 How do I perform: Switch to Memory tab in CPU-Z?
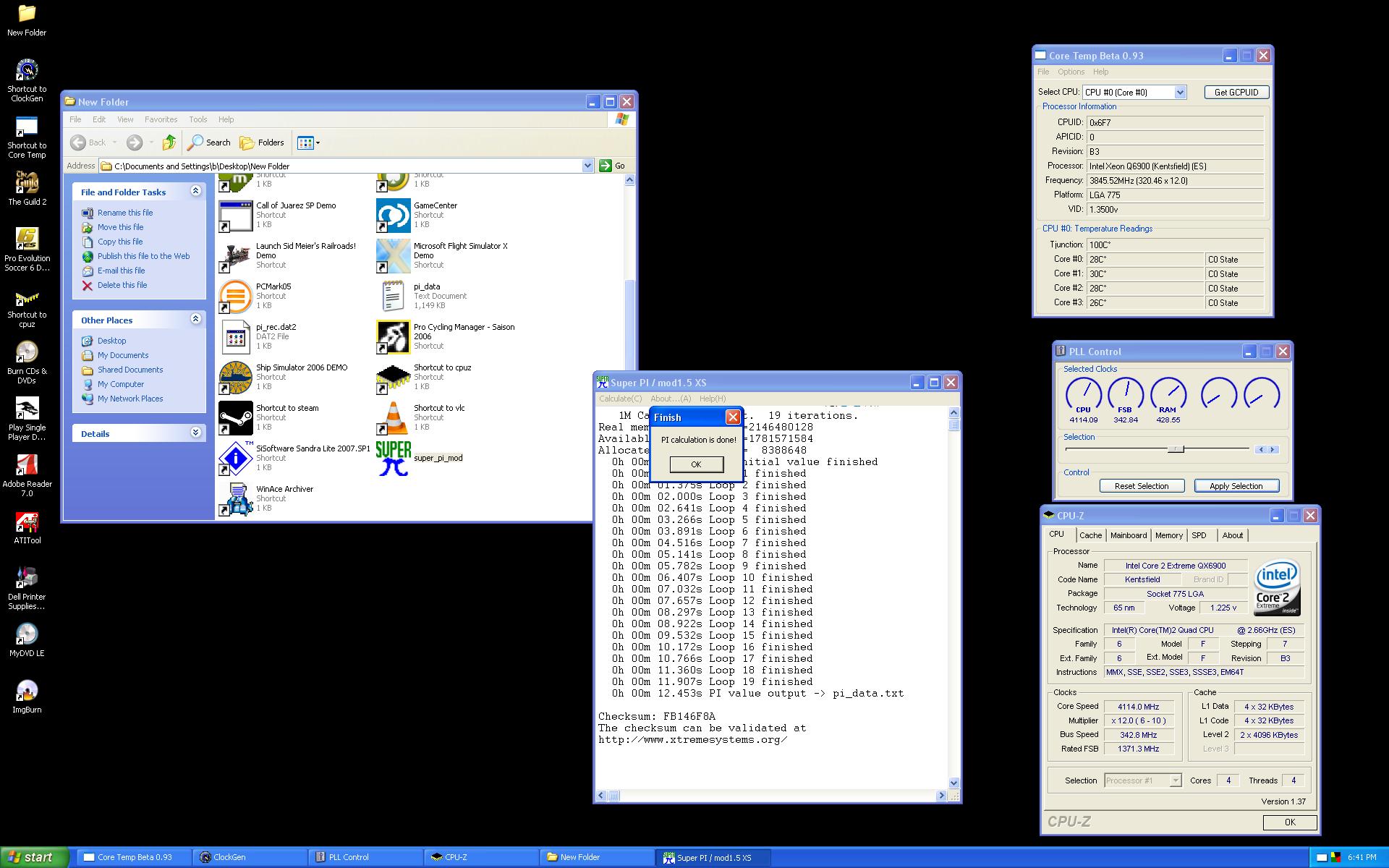click(x=1168, y=535)
